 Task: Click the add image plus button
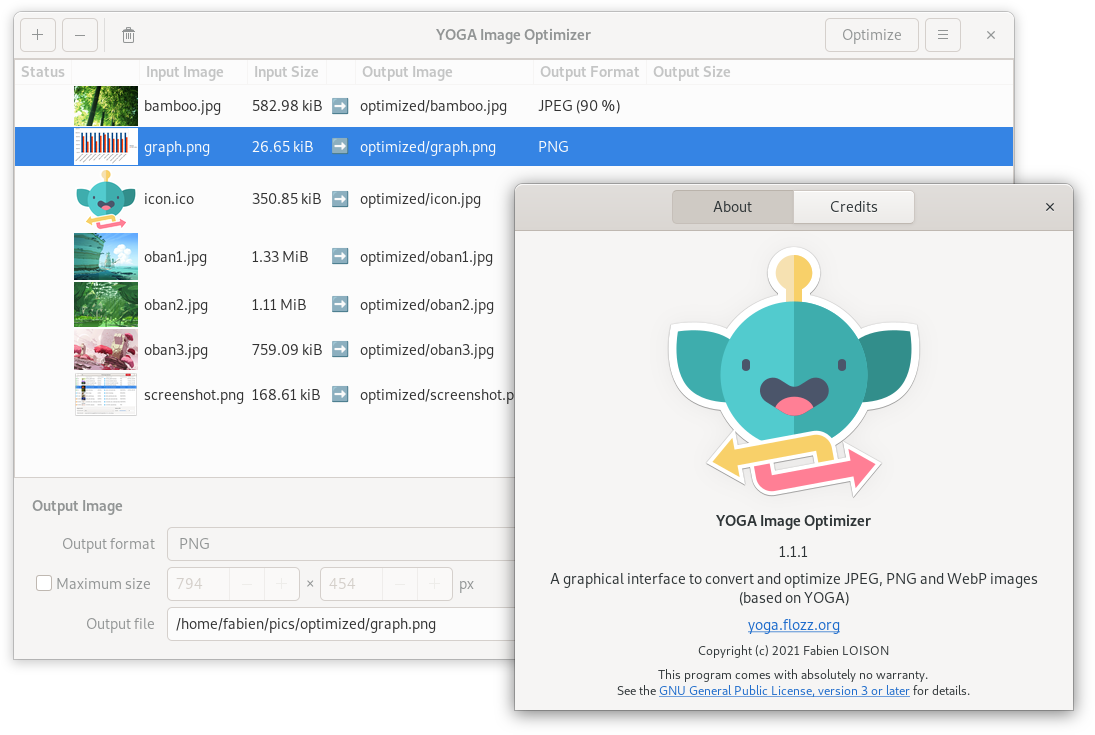click(x=38, y=35)
